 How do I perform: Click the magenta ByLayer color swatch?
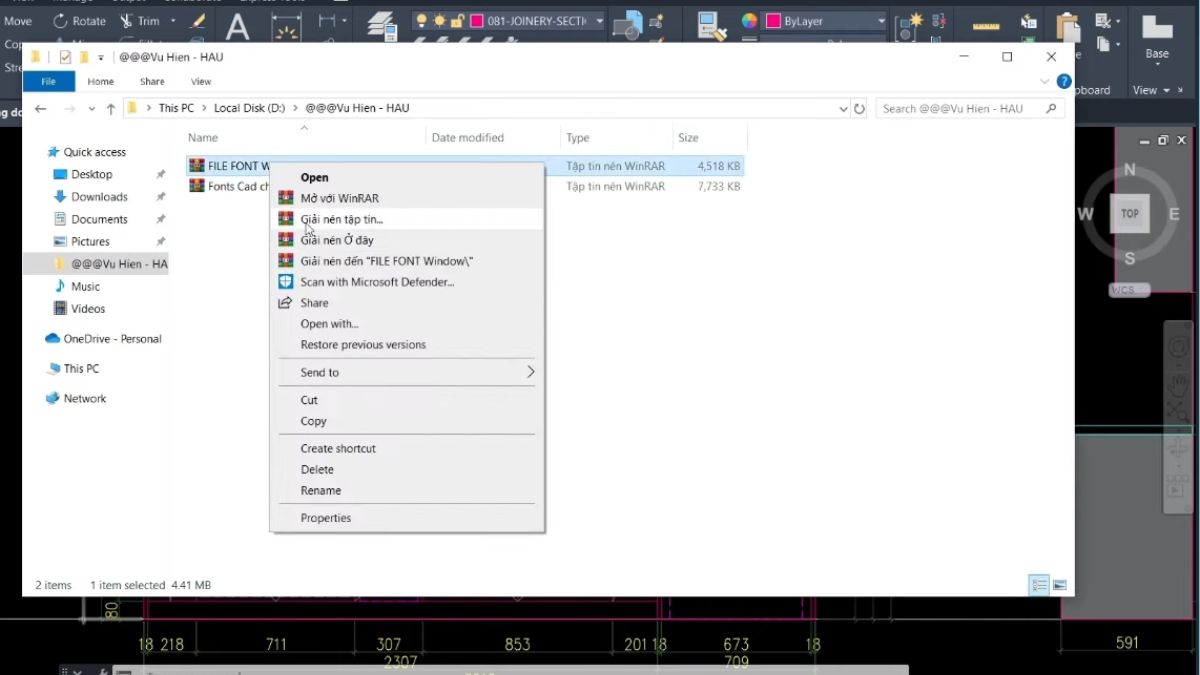point(773,20)
